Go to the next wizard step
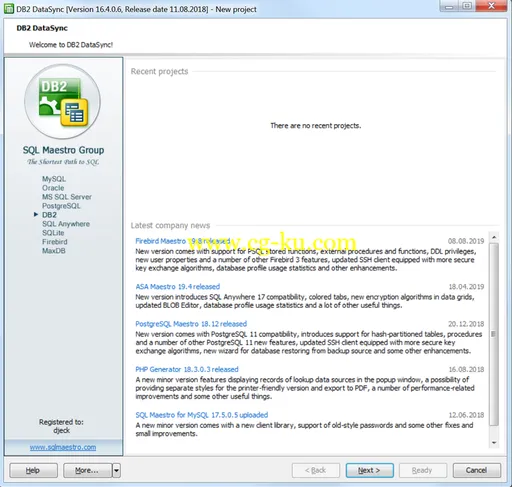The height and width of the screenshot is (487, 512). (x=369, y=470)
